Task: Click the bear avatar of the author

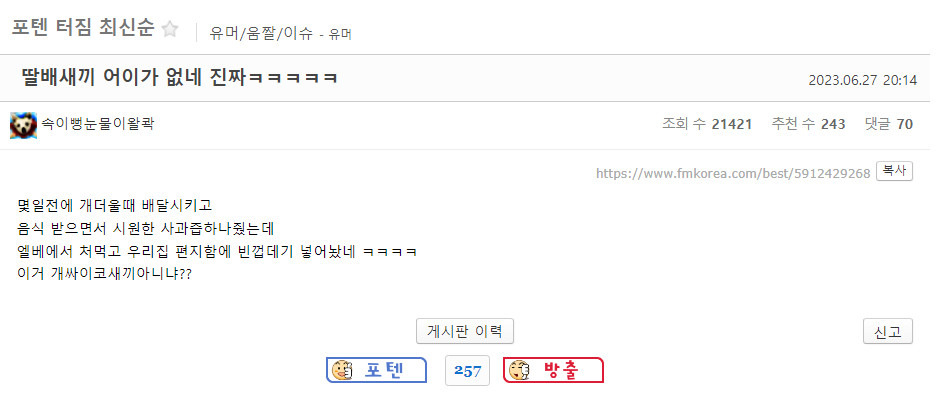Action: click(23, 125)
